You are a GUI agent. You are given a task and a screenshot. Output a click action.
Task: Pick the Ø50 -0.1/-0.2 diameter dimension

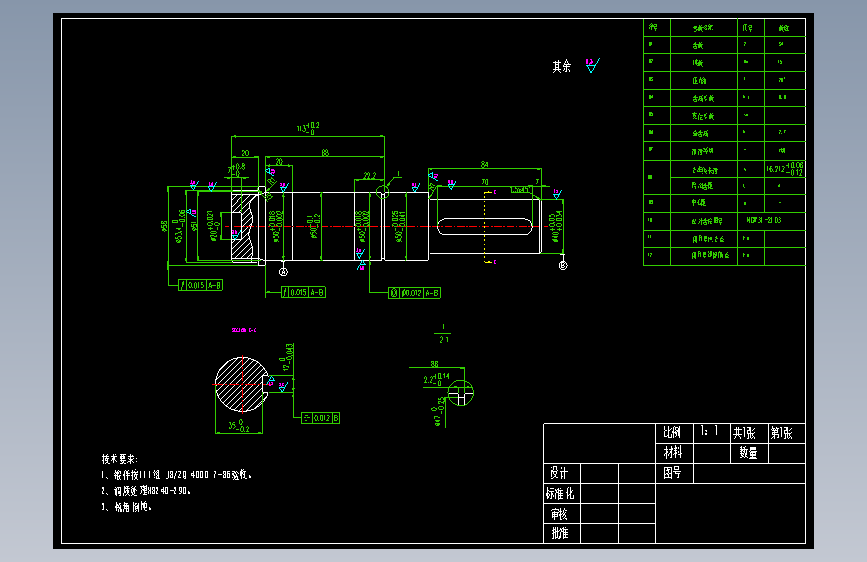tap(314, 226)
